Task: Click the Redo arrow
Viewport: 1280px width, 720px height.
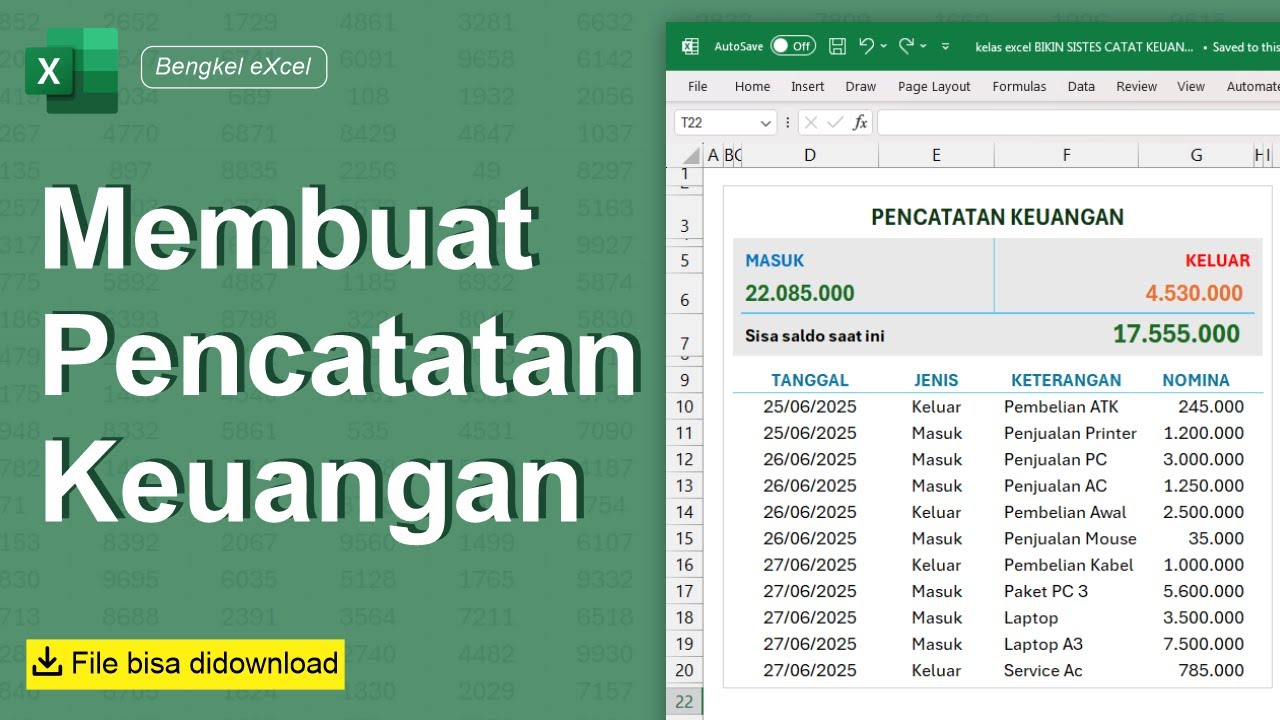Action: pos(907,46)
